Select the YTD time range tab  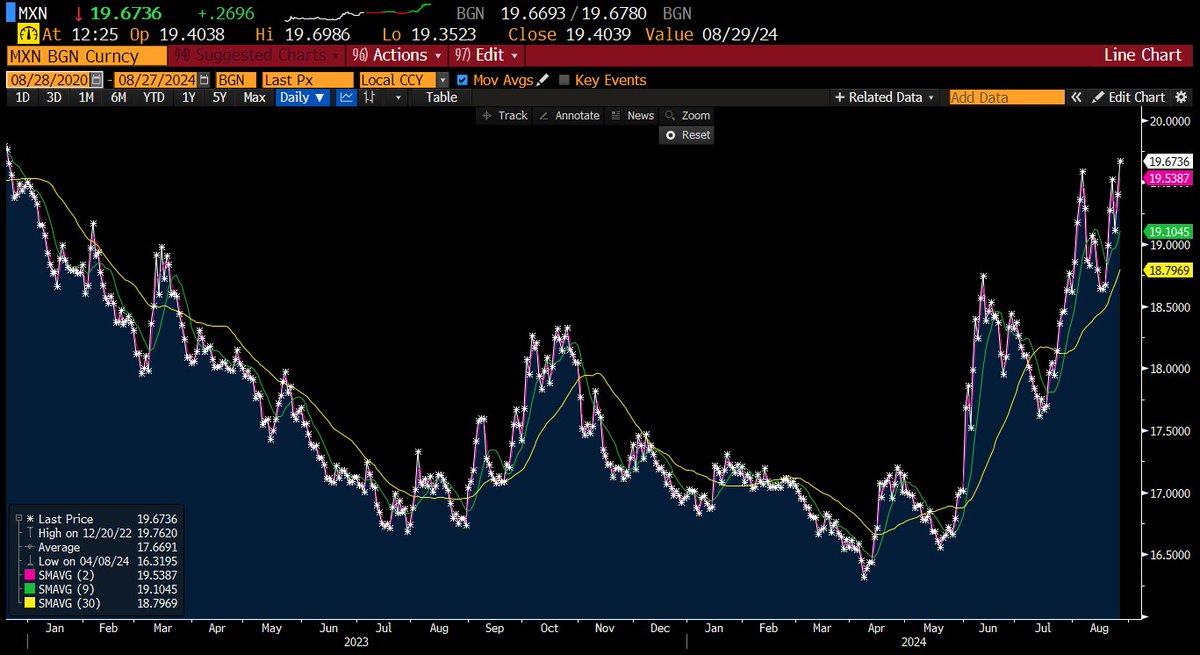153,97
